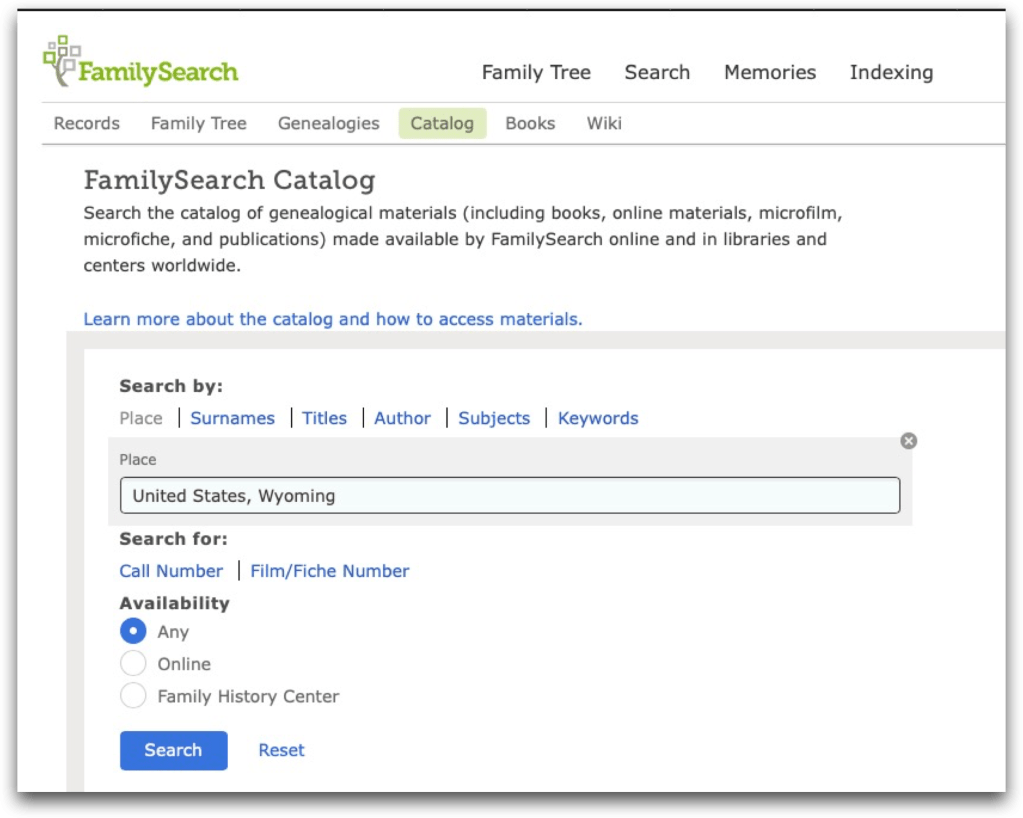The height and width of the screenshot is (818, 1023).
Task: Open the Wiki tab
Action: 604,123
